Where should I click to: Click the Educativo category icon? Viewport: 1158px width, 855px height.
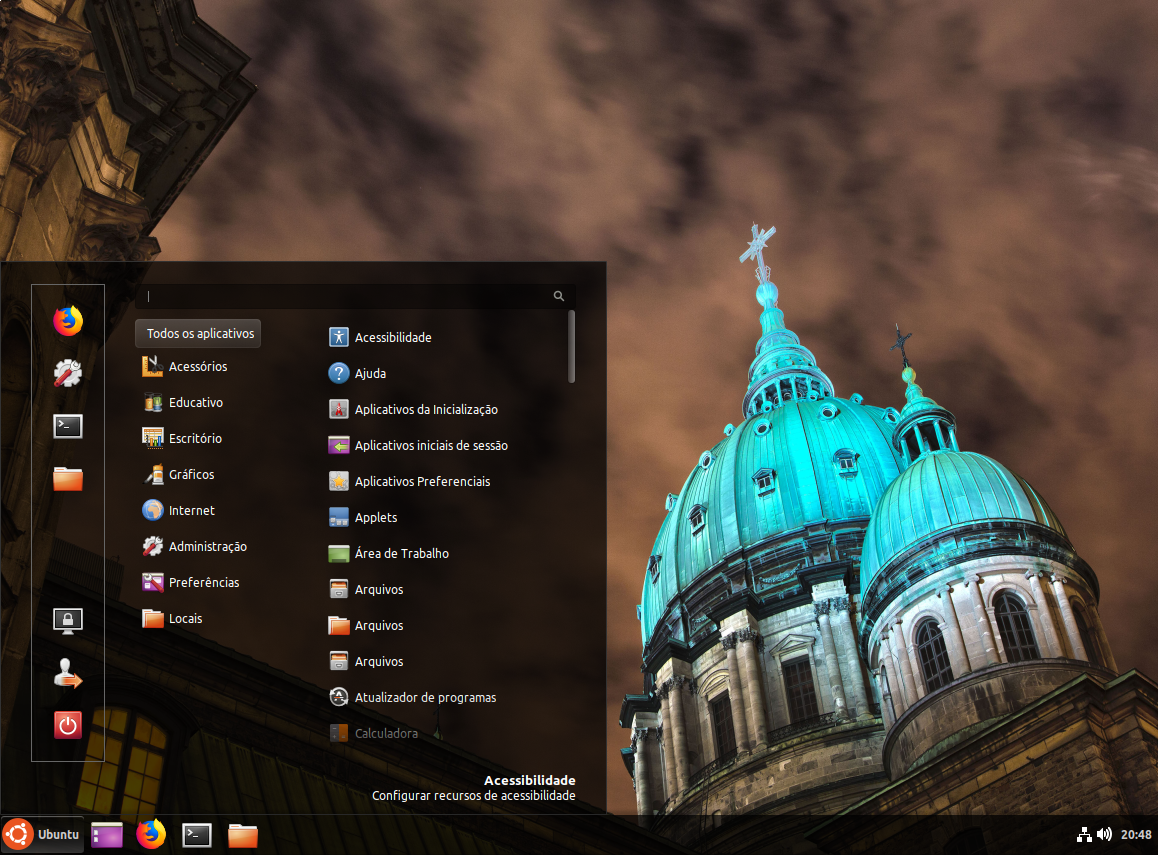point(152,402)
